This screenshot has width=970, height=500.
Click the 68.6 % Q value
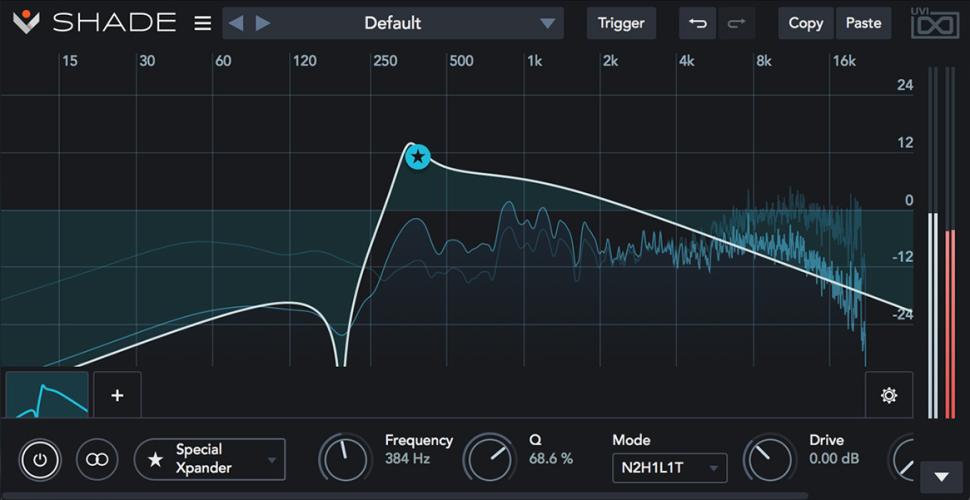point(551,459)
